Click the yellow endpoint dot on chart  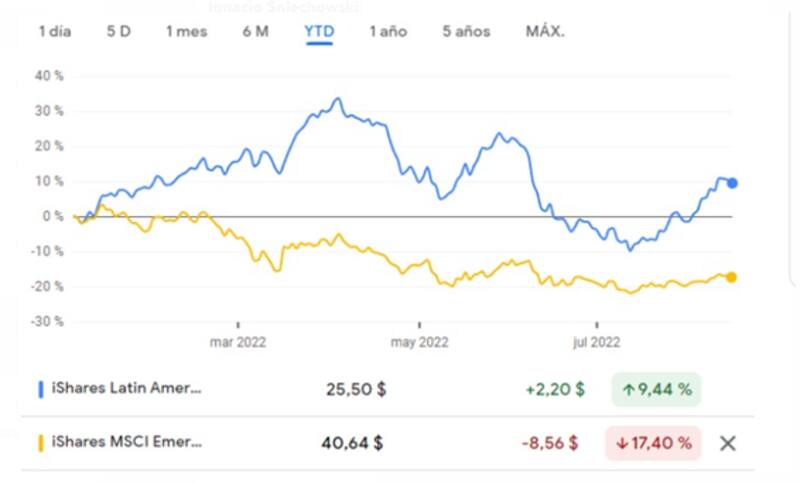(732, 277)
